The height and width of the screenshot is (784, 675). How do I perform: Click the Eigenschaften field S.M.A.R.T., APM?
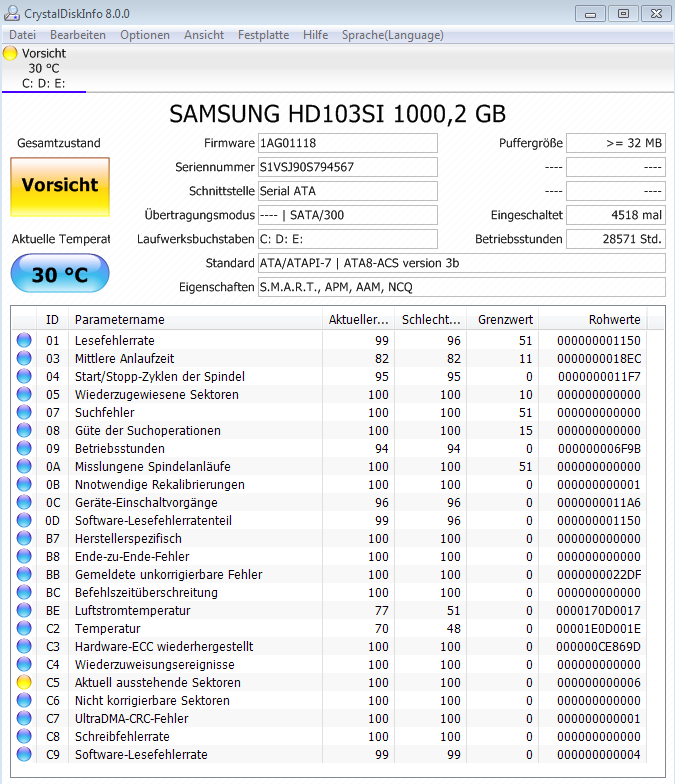[x=462, y=287]
